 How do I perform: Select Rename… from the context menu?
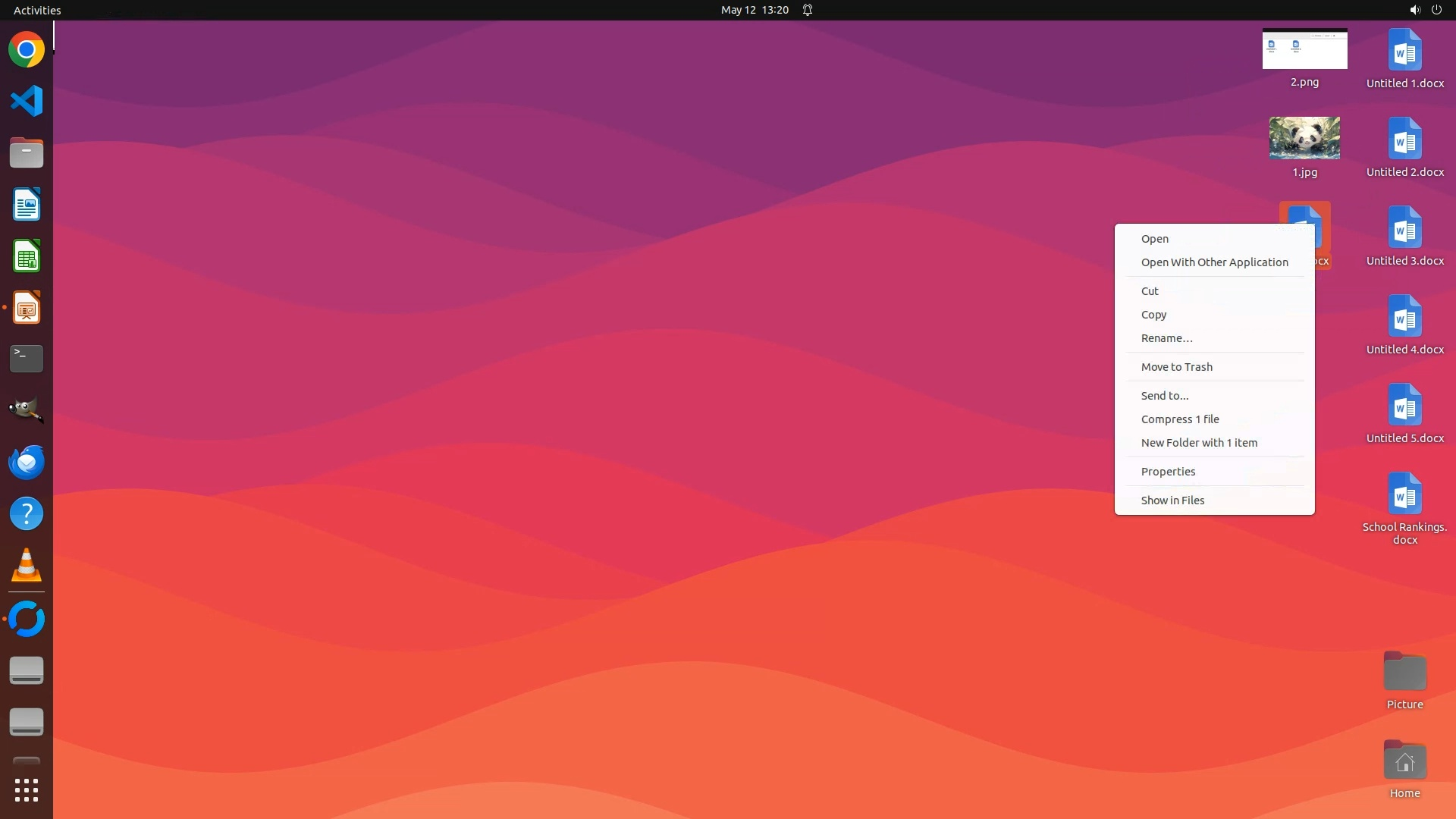[x=1166, y=338]
